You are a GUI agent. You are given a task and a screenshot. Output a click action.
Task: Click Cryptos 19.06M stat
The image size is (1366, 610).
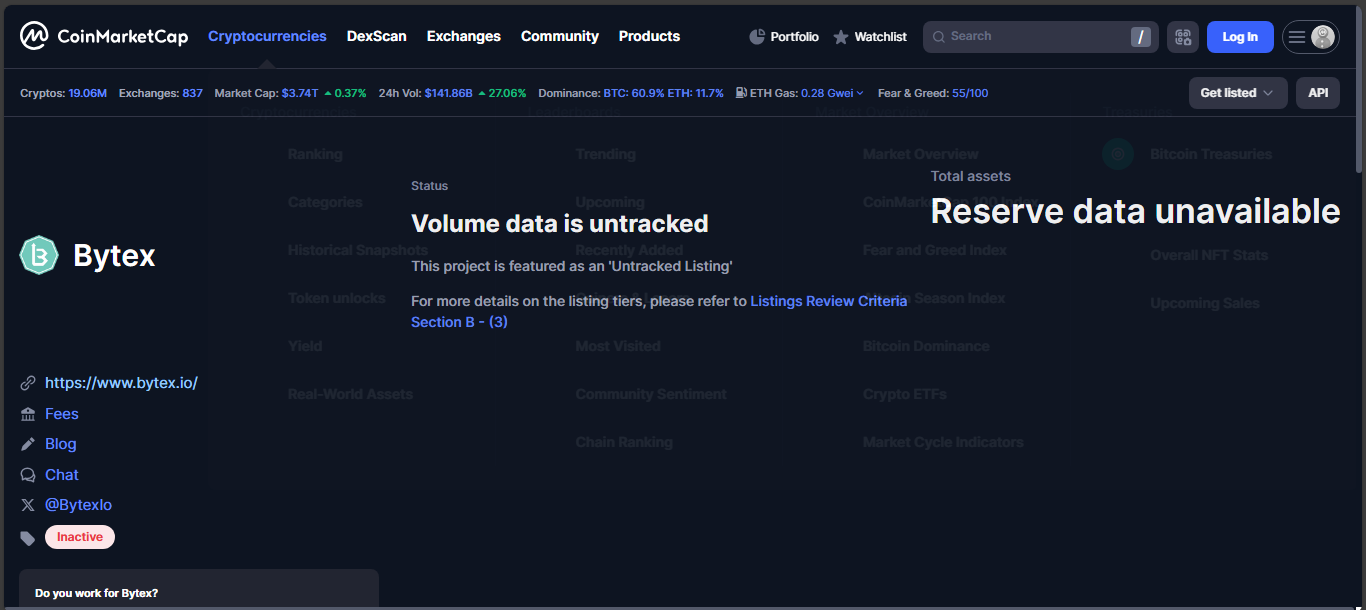click(63, 93)
